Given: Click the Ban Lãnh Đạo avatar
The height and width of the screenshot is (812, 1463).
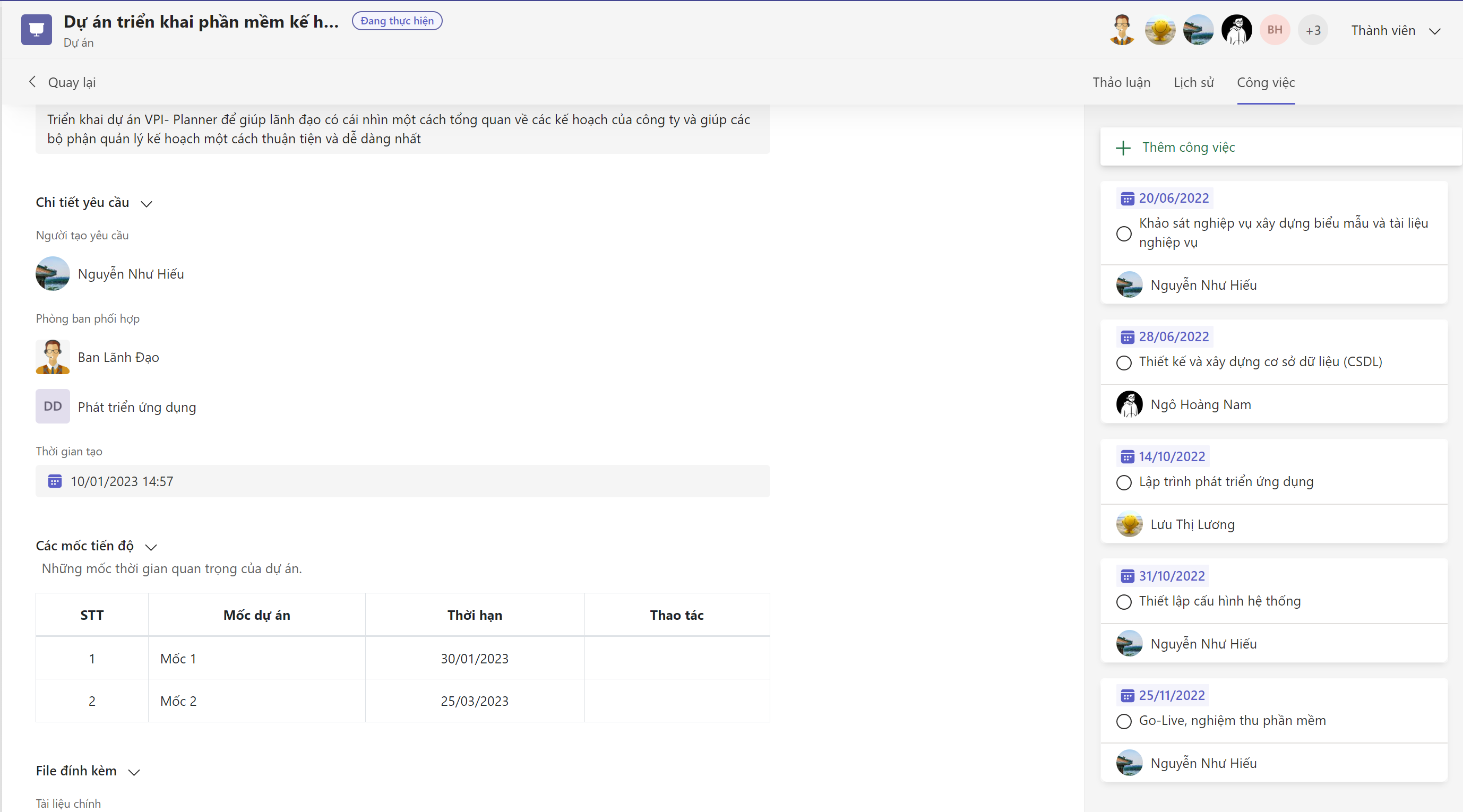Looking at the screenshot, I should pyautogui.click(x=53, y=357).
